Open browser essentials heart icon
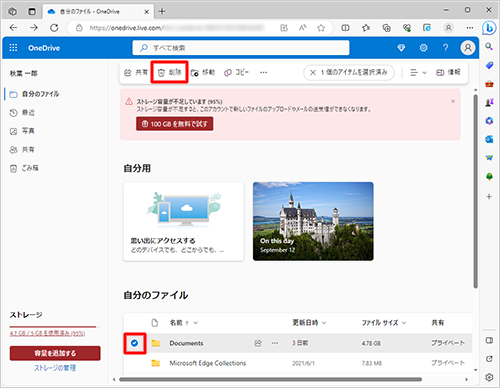Image resolution: width=500 pixels, height=388 pixels. (407, 28)
